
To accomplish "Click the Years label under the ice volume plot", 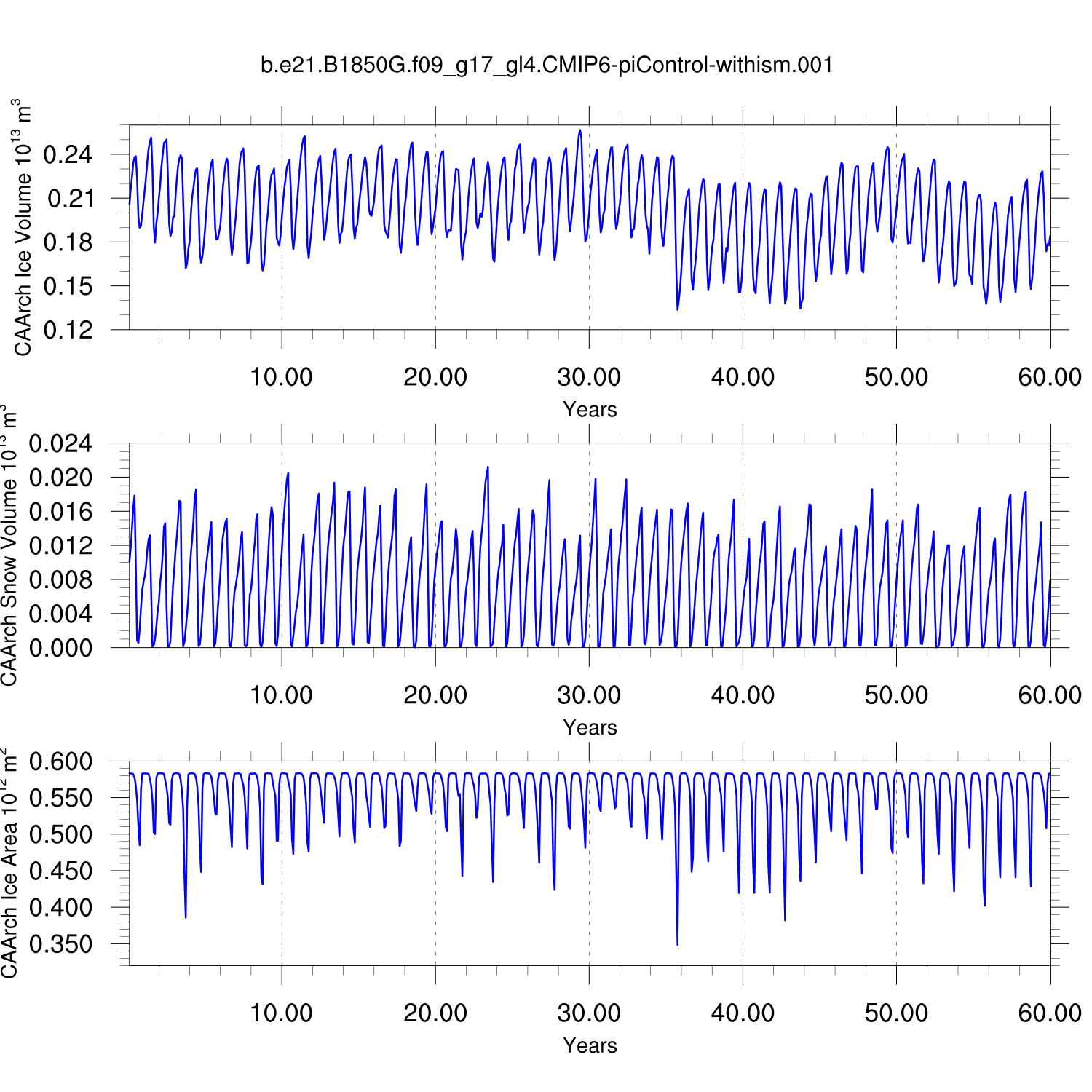I will 590,410.
